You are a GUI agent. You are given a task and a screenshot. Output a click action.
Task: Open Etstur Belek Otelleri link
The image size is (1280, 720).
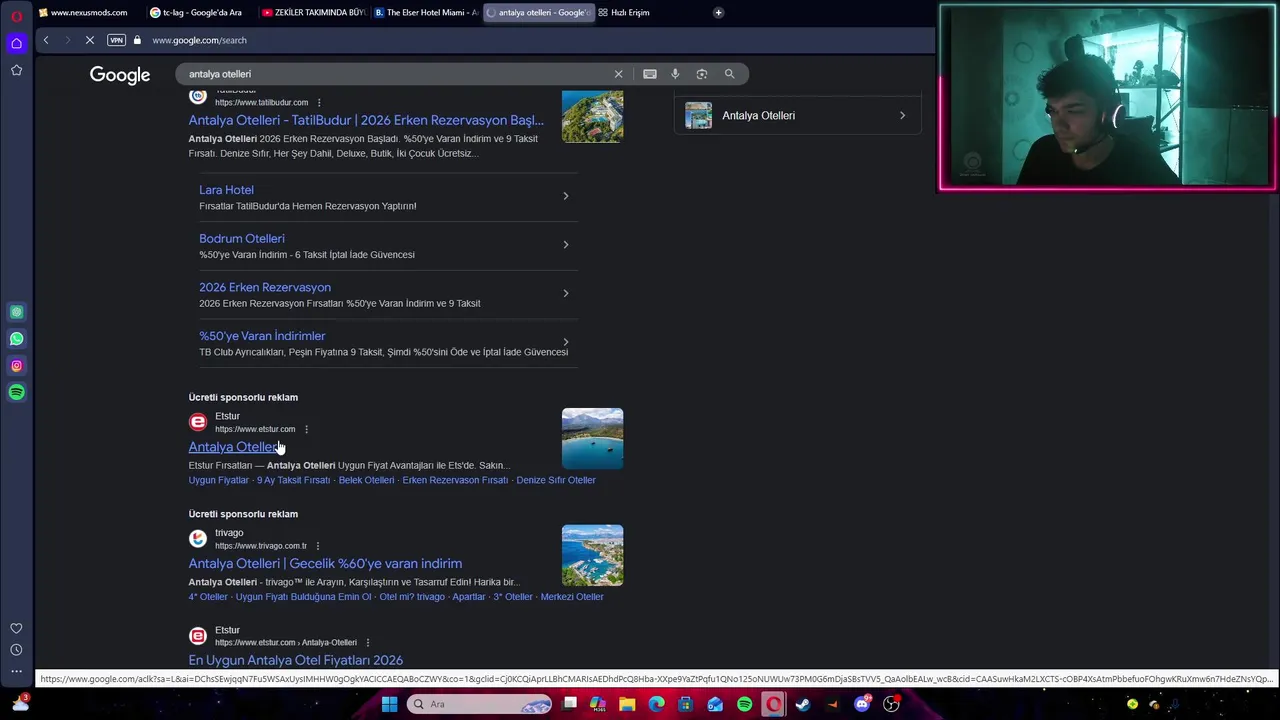pos(366,480)
